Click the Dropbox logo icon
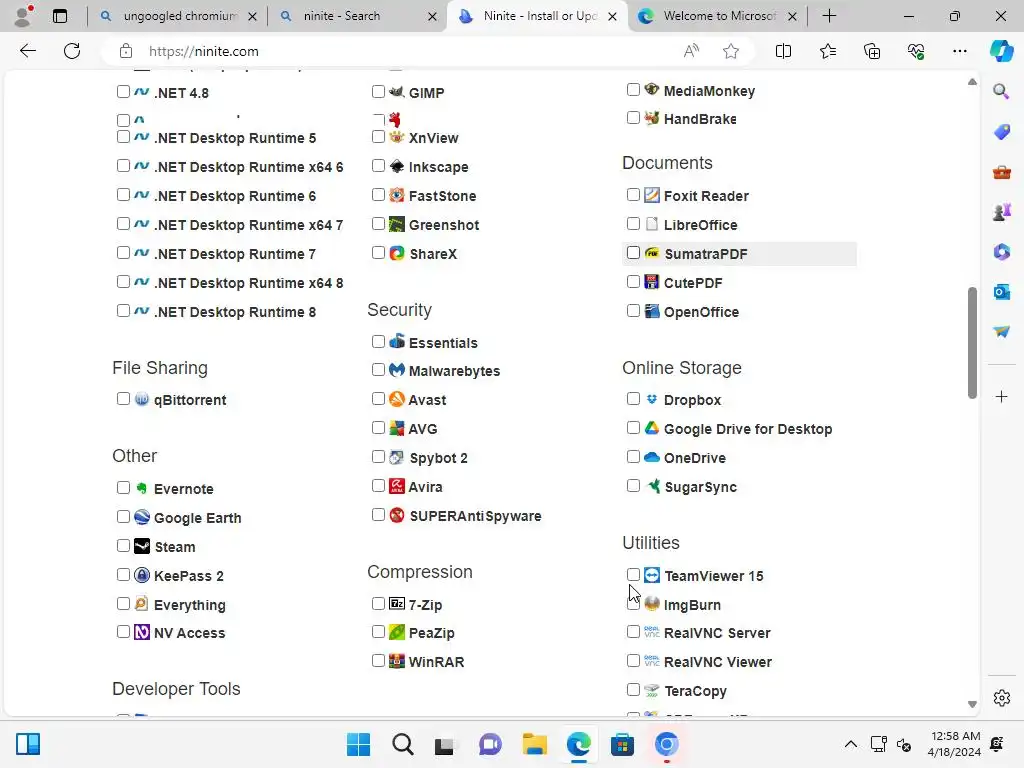1024x768 pixels. tap(651, 399)
